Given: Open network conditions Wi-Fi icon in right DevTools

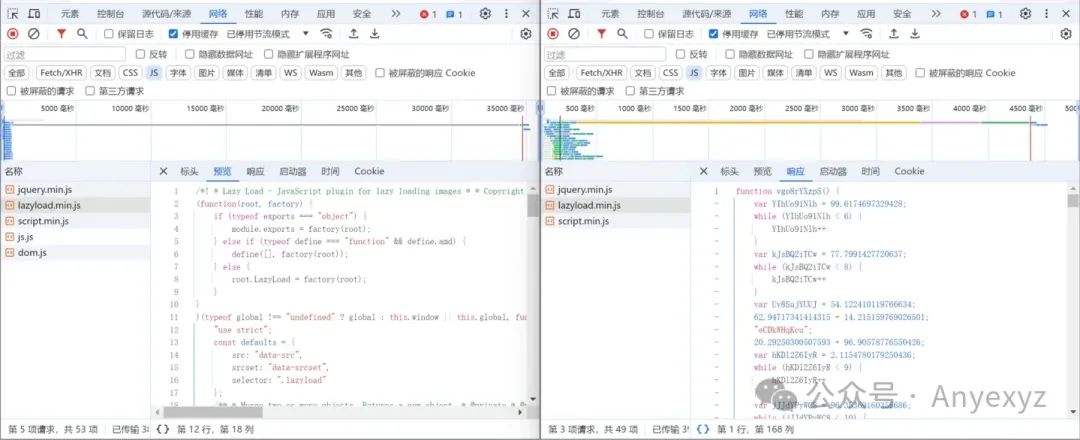Looking at the screenshot, I should pos(866,34).
